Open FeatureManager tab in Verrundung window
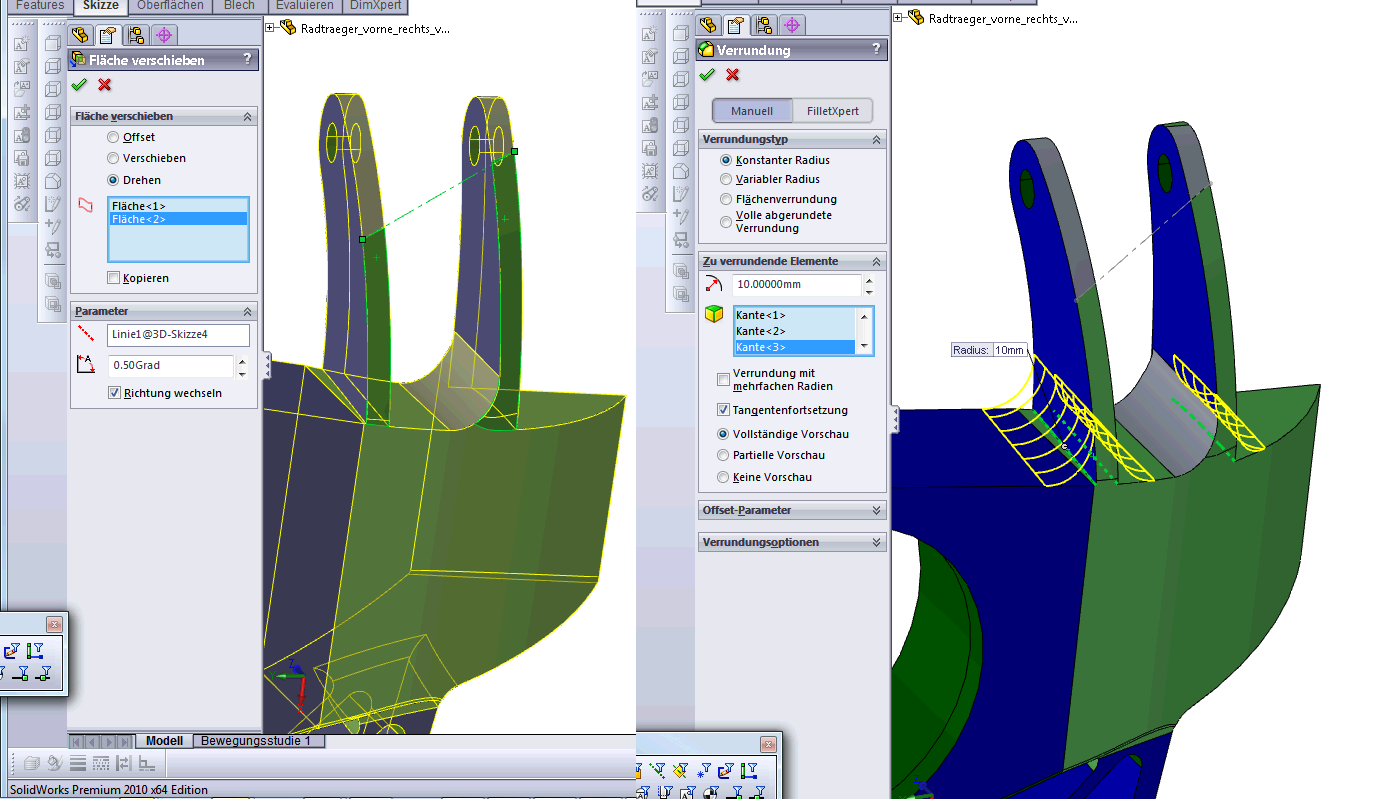Screen dimensions: 1386x799 (708, 25)
